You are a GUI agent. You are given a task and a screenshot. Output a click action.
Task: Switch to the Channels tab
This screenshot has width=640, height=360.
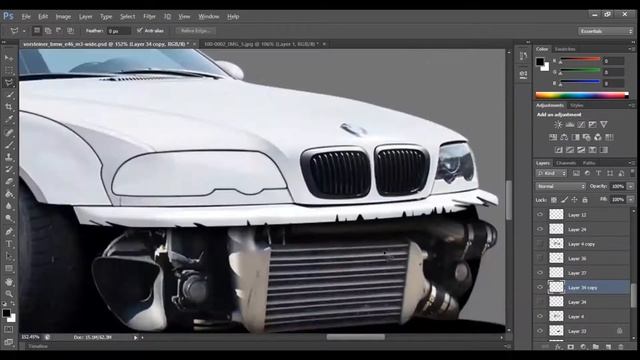click(x=566, y=163)
